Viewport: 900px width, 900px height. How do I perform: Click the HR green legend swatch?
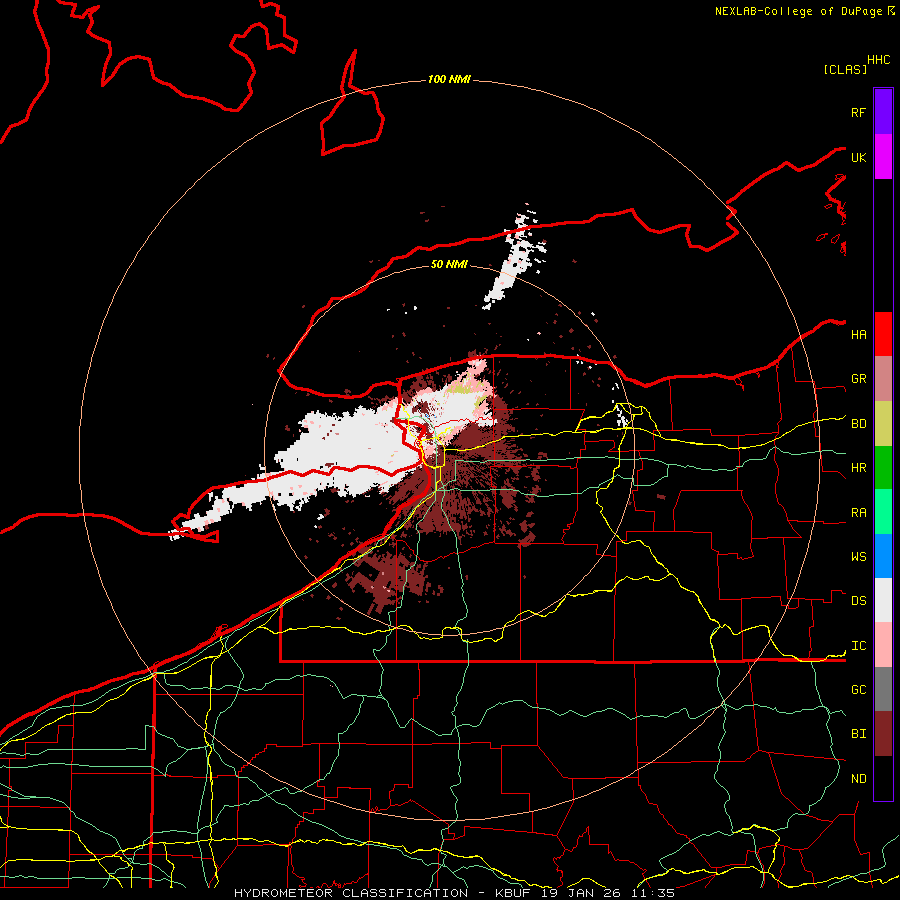coord(883,468)
